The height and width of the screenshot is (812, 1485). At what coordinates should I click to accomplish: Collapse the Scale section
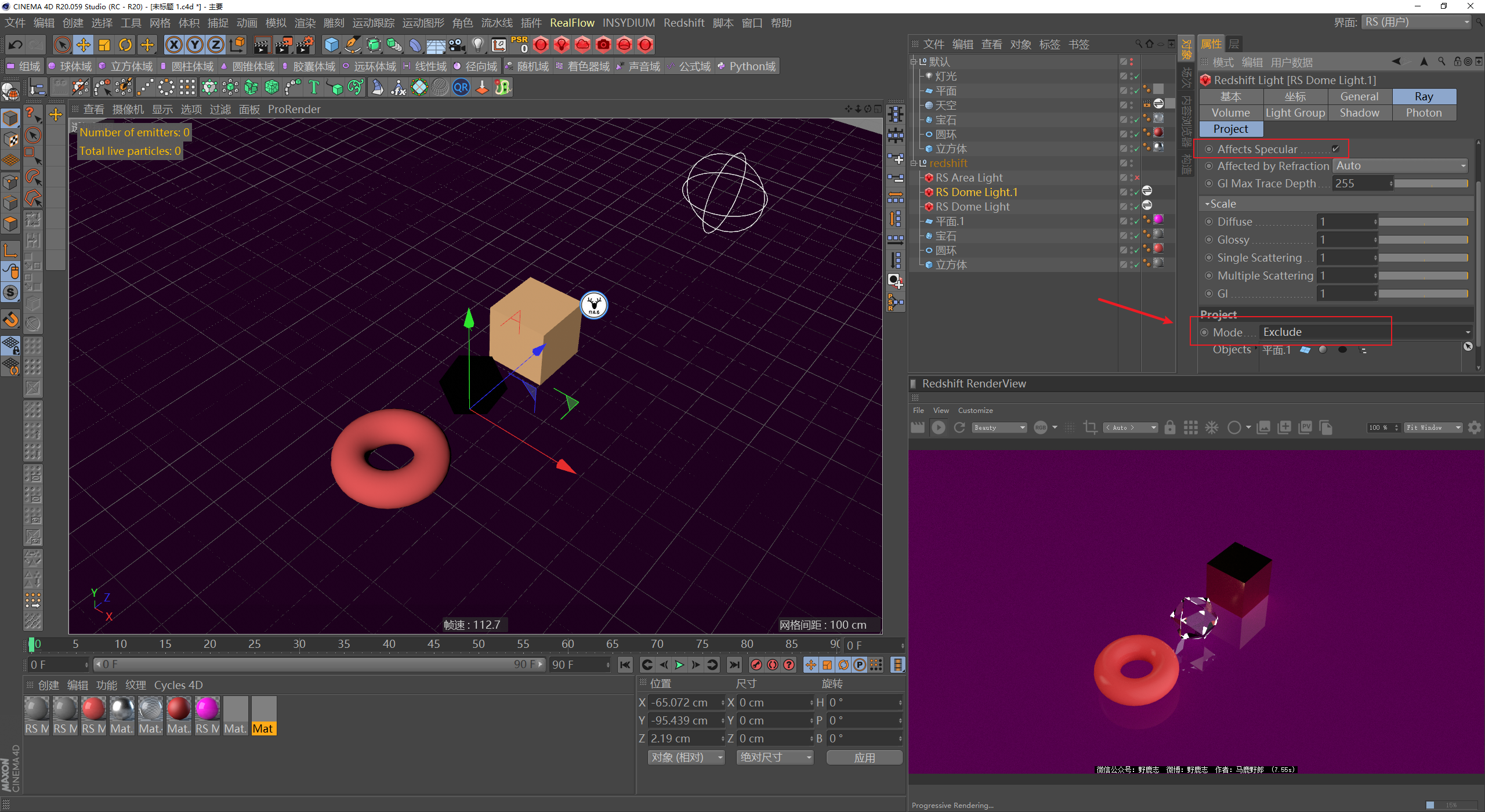[x=1207, y=204]
